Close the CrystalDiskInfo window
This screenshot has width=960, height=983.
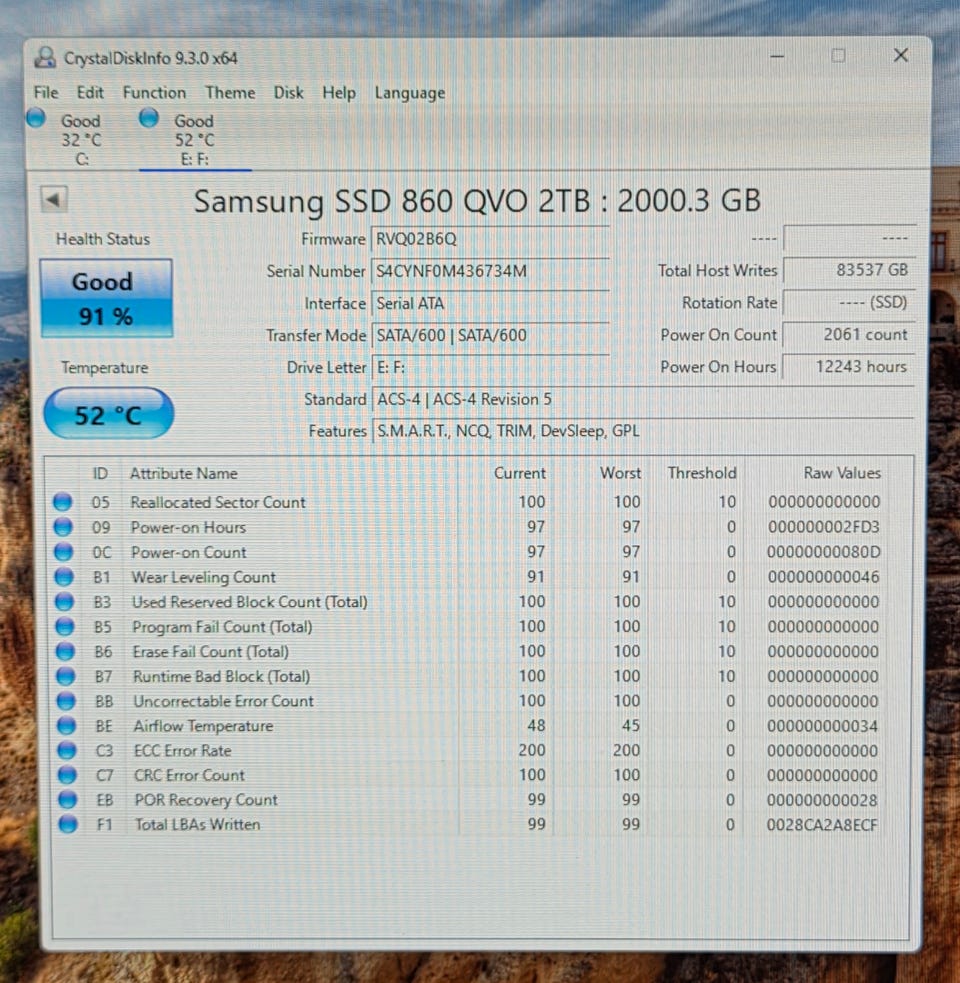pyautogui.click(x=900, y=55)
